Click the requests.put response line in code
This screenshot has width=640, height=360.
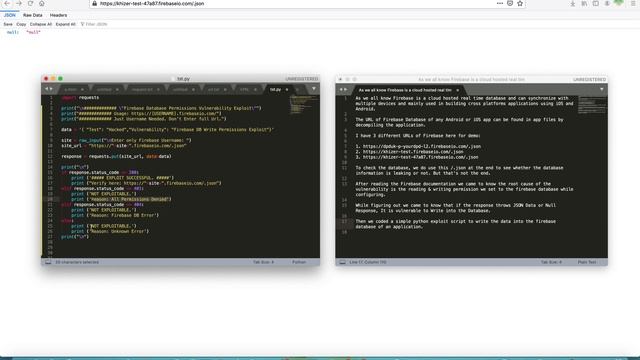pos(116,156)
